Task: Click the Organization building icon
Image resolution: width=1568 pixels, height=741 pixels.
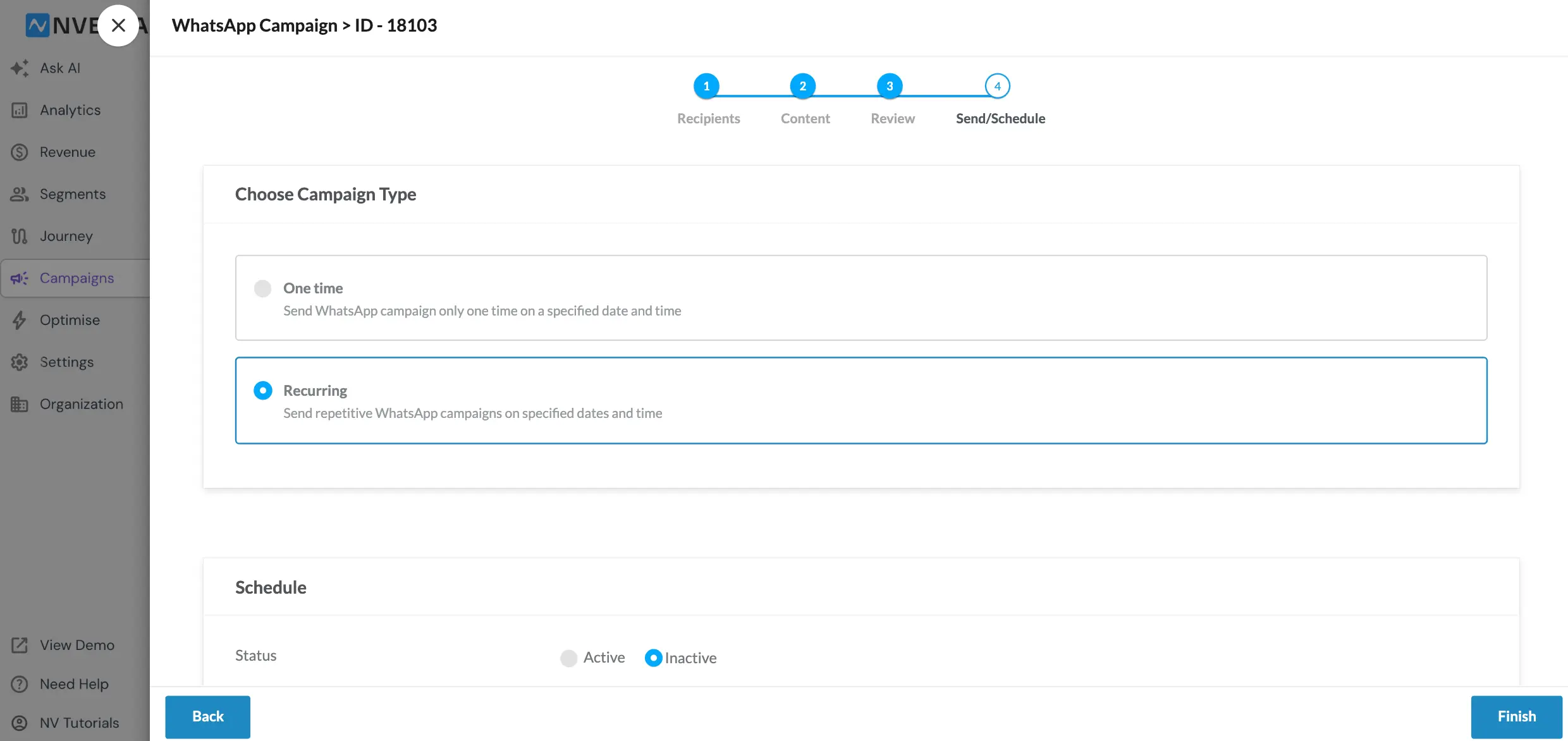Action: point(20,404)
